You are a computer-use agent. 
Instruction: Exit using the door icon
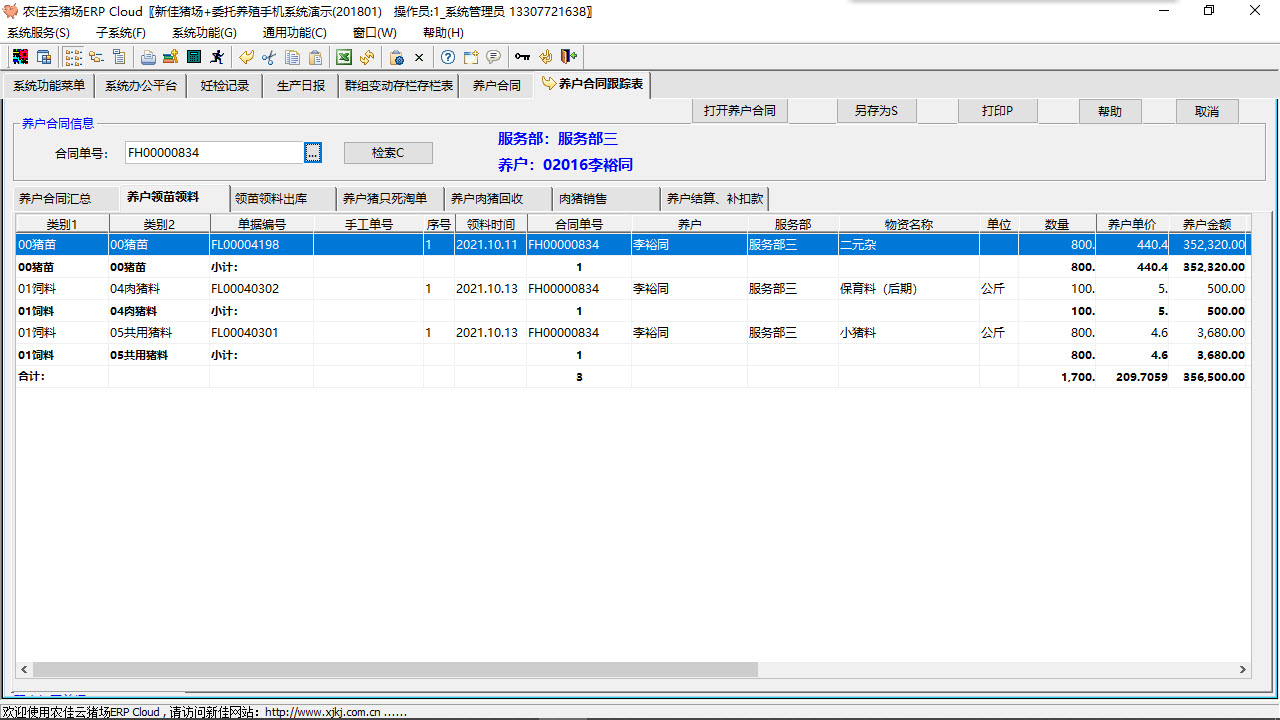(570, 57)
